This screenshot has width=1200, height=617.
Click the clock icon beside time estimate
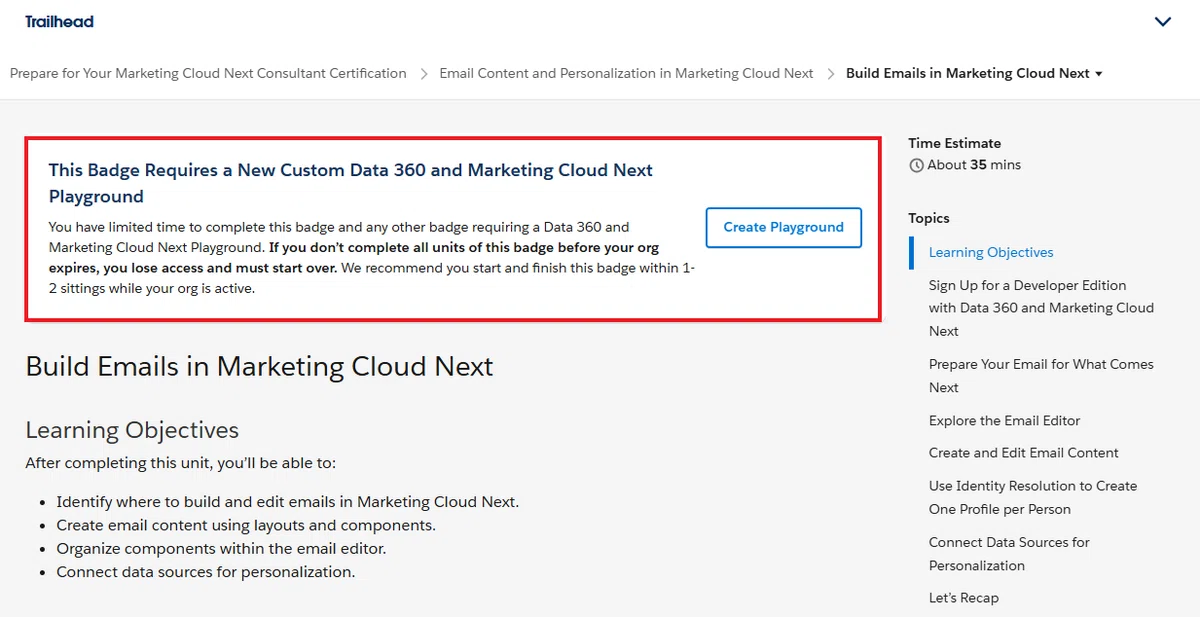click(916, 165)
